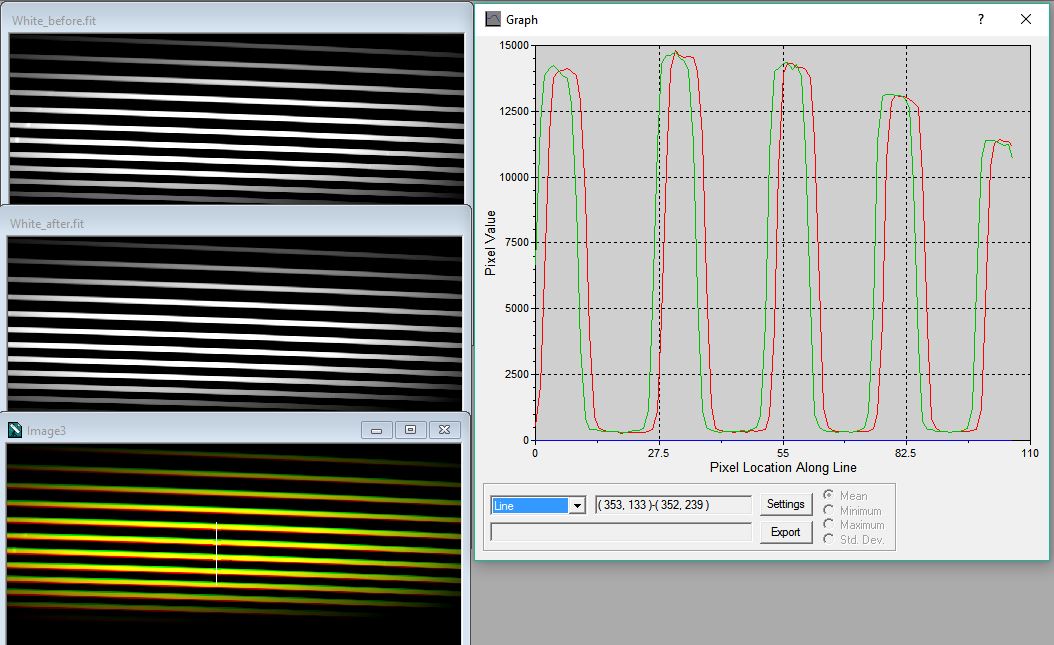Close the Image3 window
This screenshot has height=645, width=1054.
[x=444, y=430]
